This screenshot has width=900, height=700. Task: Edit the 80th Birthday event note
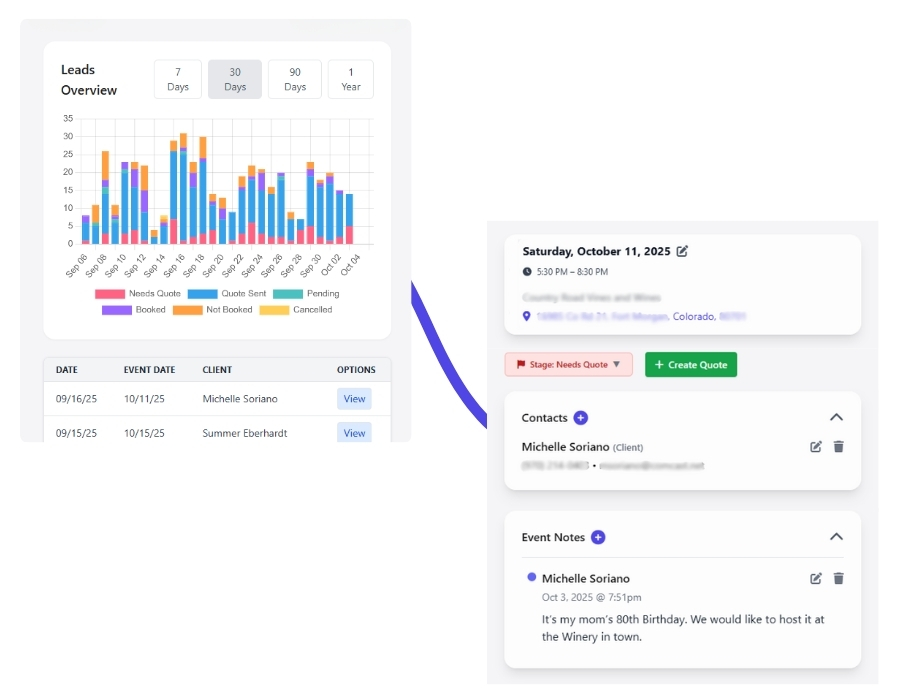click(x=816, y=578)
